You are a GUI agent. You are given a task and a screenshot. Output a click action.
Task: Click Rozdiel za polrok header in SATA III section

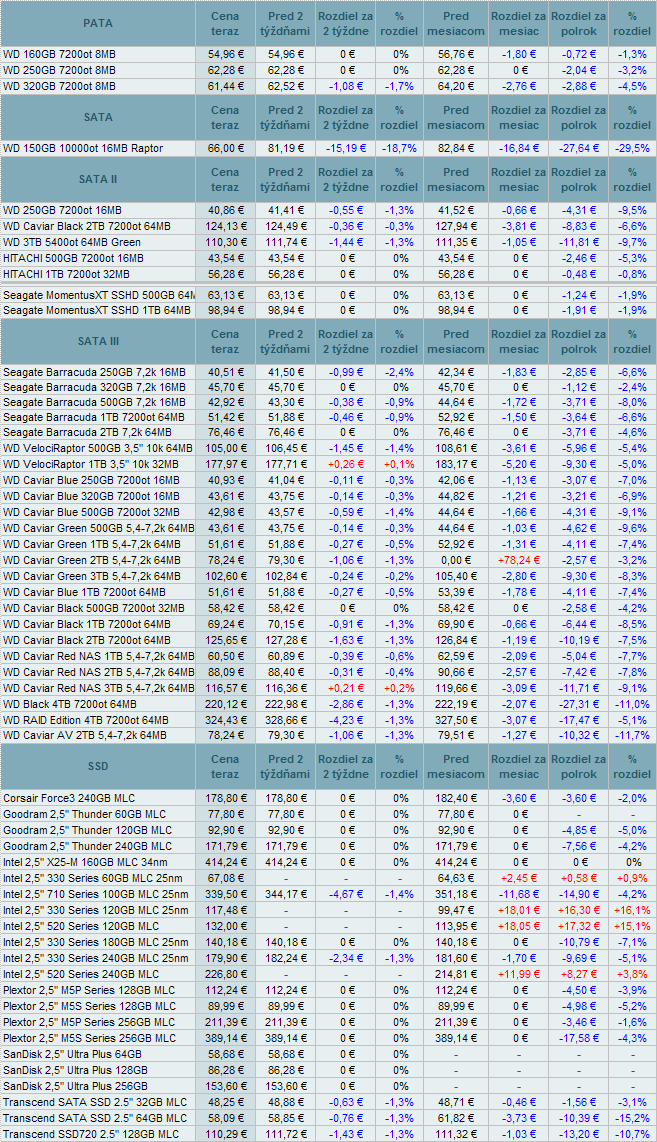(578, 341)
